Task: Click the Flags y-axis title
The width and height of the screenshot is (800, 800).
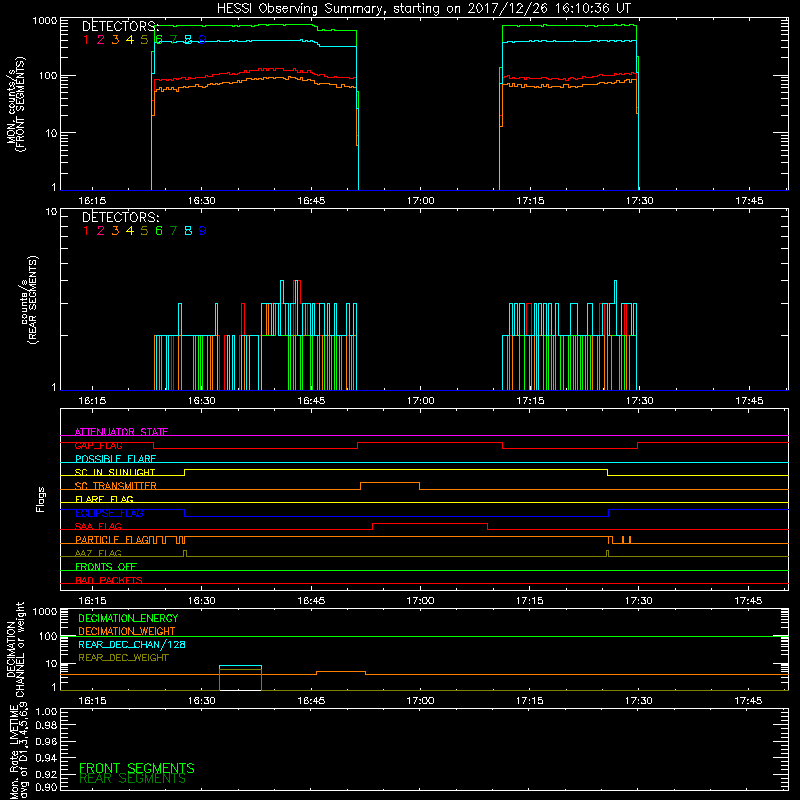Action: [41, 499]
